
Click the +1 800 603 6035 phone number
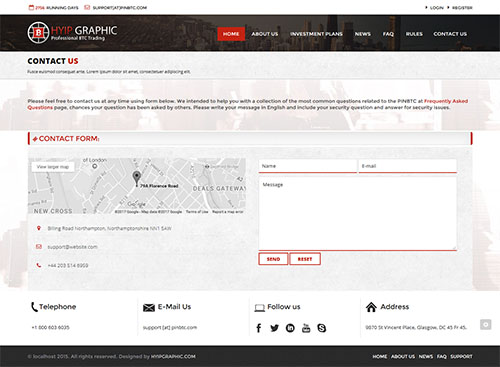point(51,328)
